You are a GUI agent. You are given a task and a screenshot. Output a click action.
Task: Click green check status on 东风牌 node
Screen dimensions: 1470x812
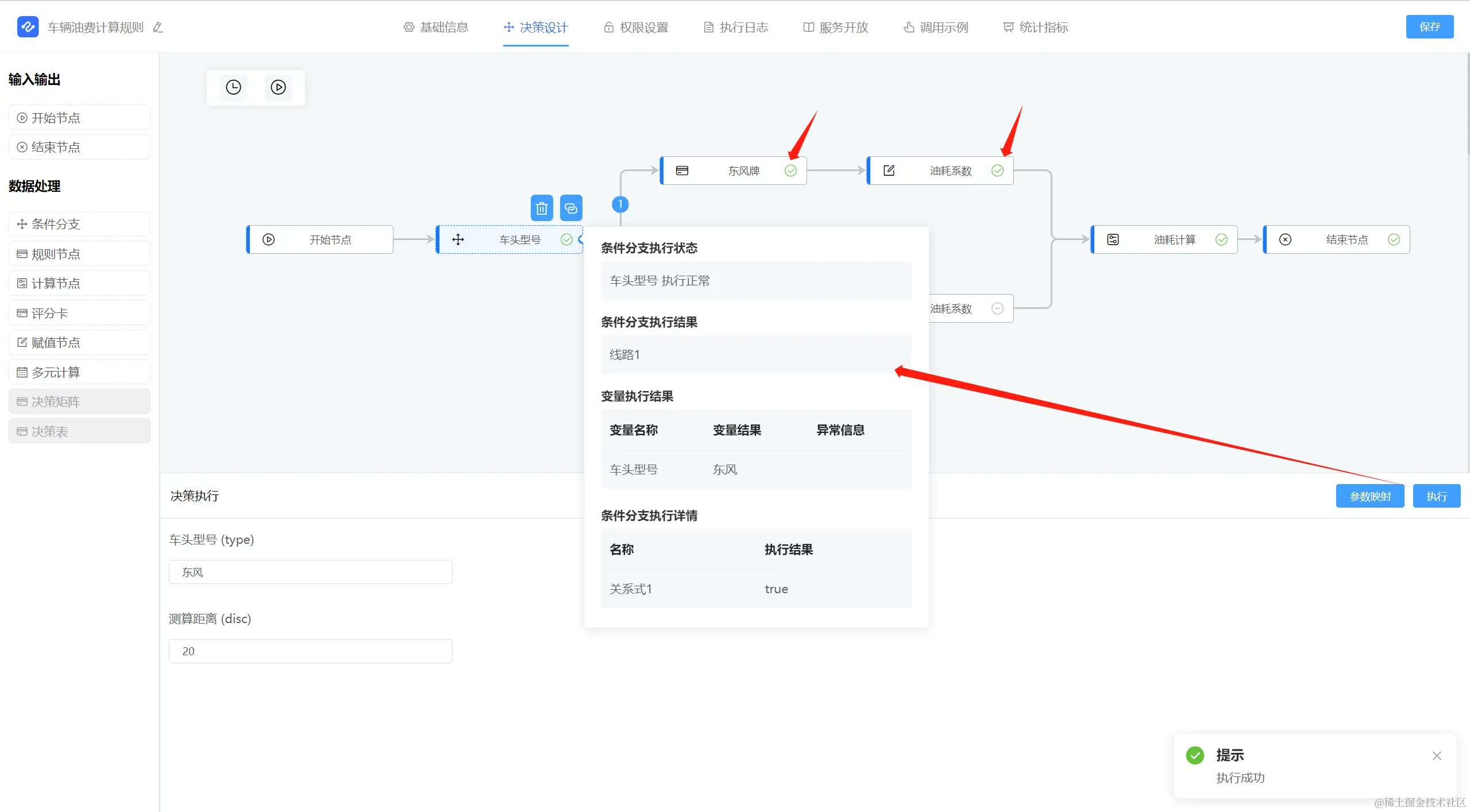coord(790,171)
